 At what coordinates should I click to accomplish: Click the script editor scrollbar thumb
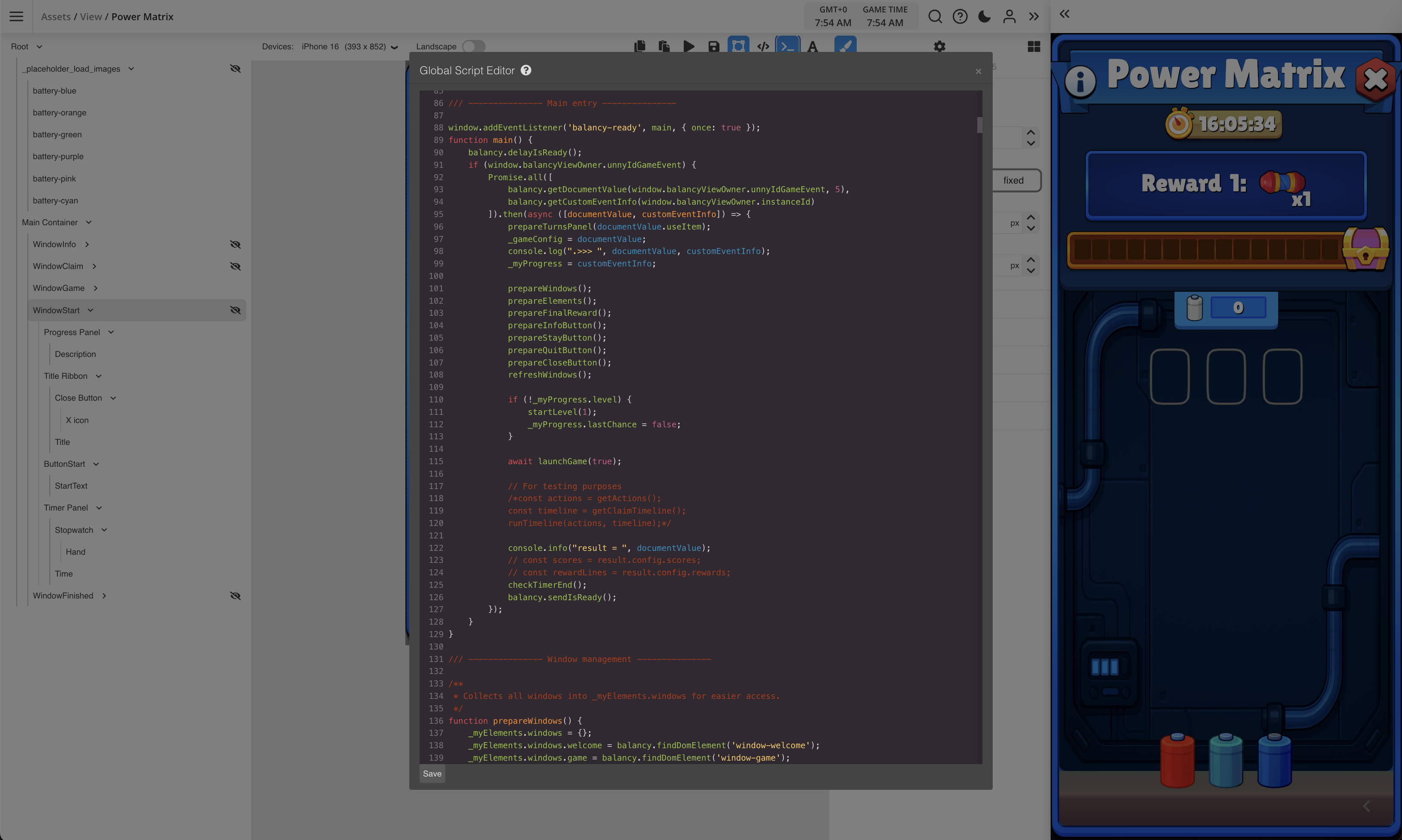pos(979,124)
